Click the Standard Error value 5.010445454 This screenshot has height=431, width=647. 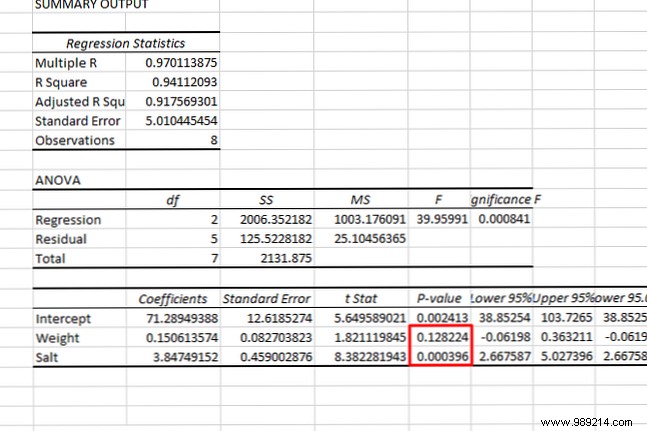point(181,121)
